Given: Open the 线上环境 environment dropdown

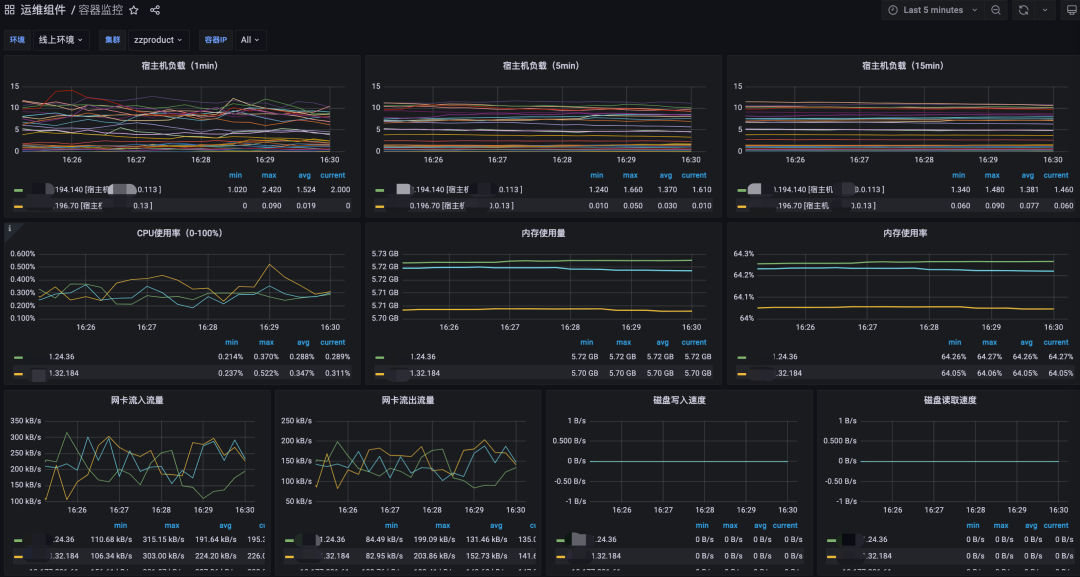Looking at the screenshot, I should pyautogui.click(x=61, y=40).
